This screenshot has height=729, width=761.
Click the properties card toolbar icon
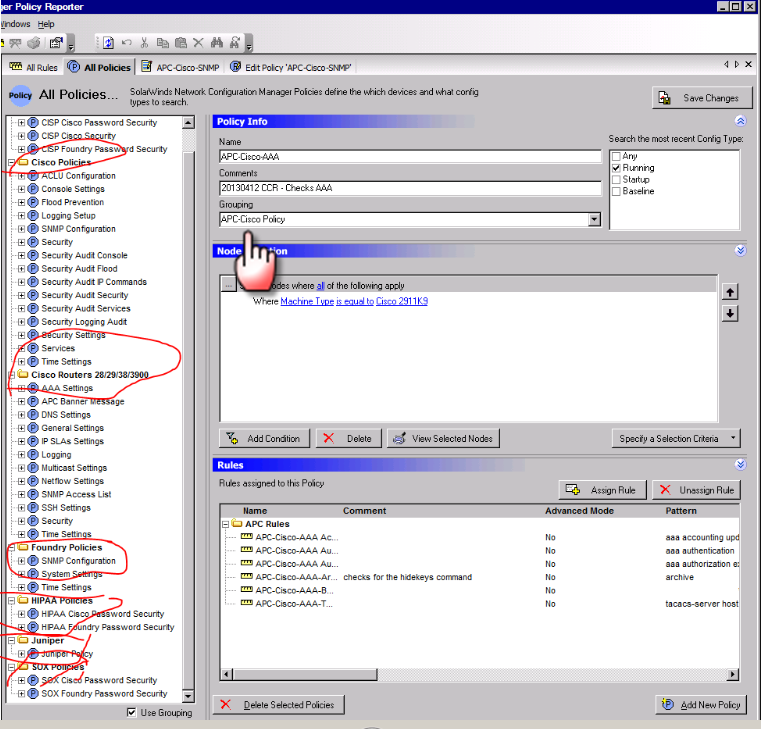(56, 43)
